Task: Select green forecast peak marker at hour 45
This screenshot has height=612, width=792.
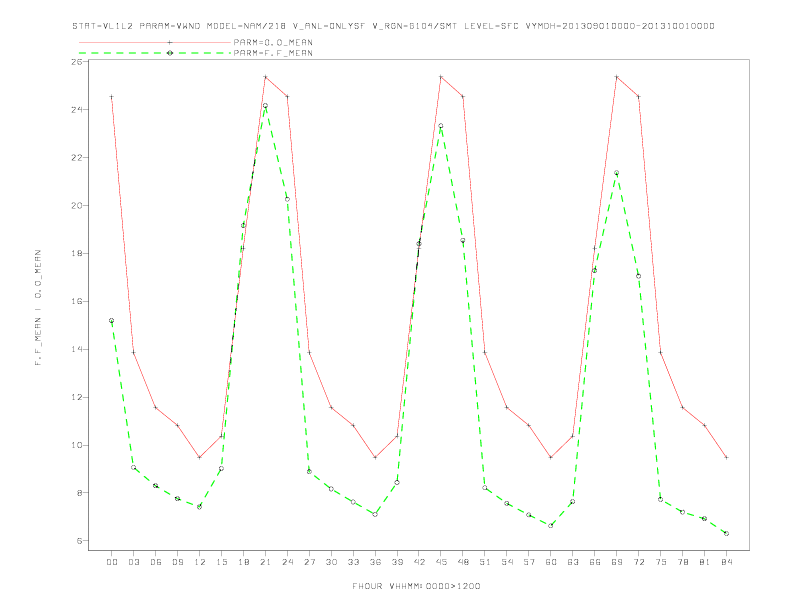Action: (440, 126)
